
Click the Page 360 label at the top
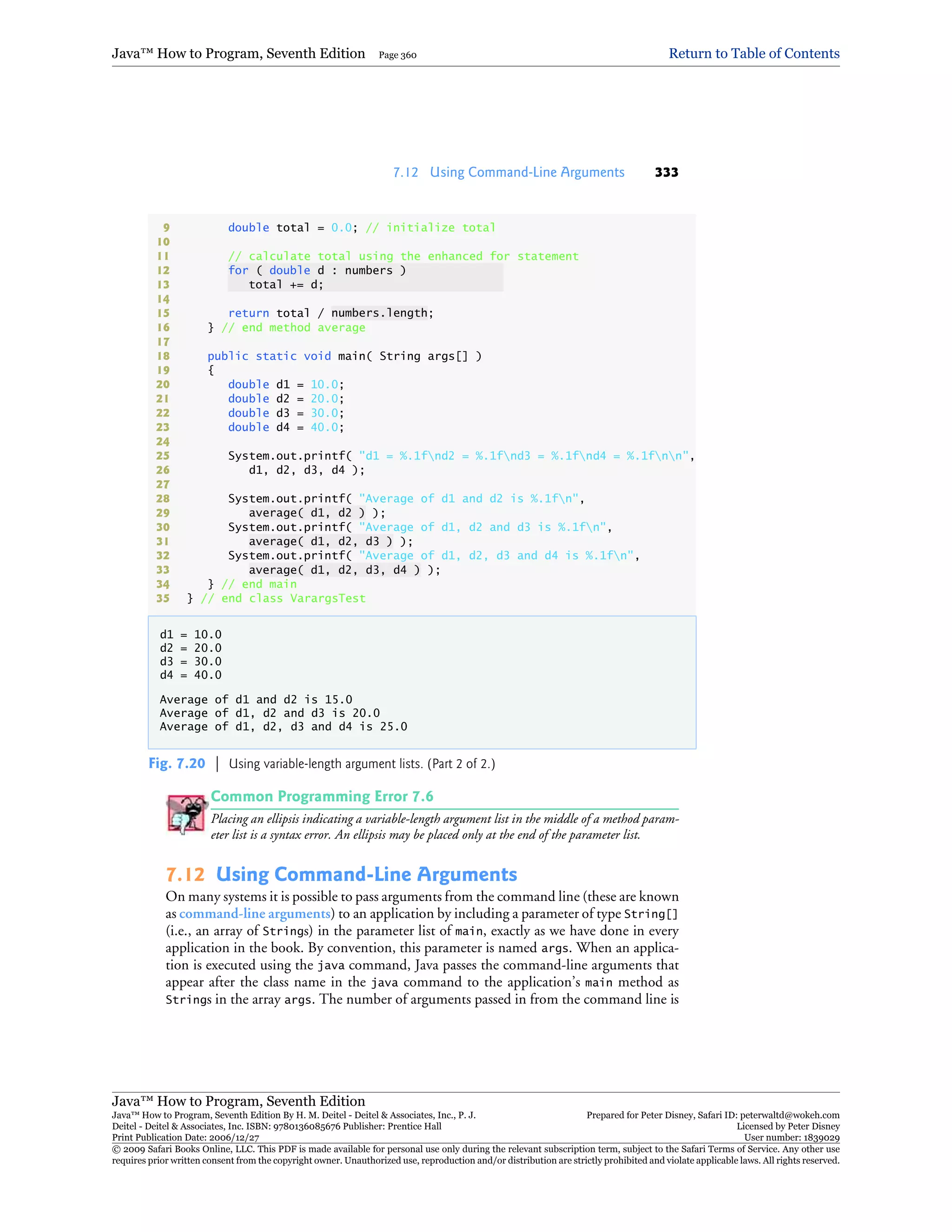point(397,55)
